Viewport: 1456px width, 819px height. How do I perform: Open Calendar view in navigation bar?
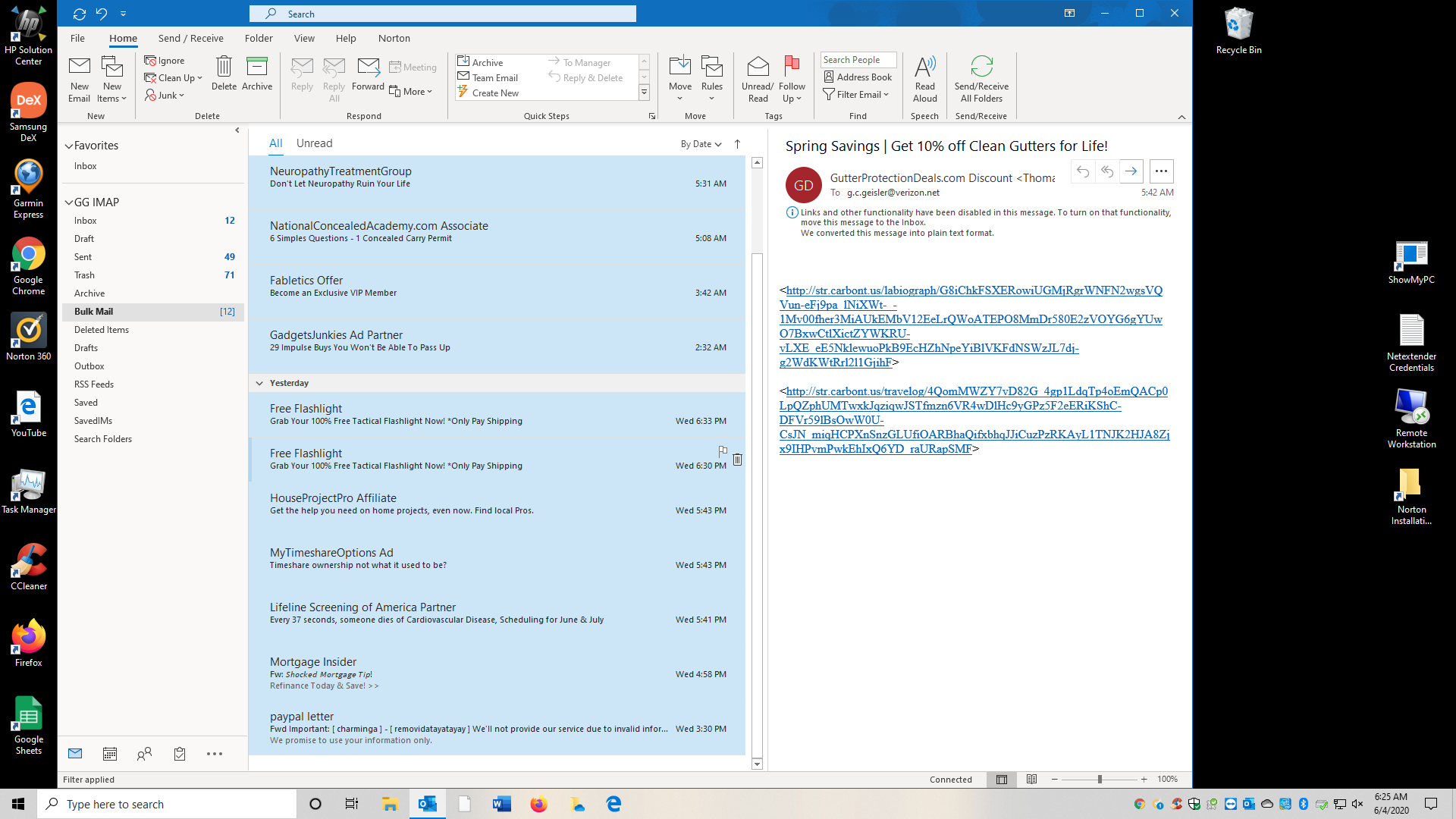coord(110,754)
